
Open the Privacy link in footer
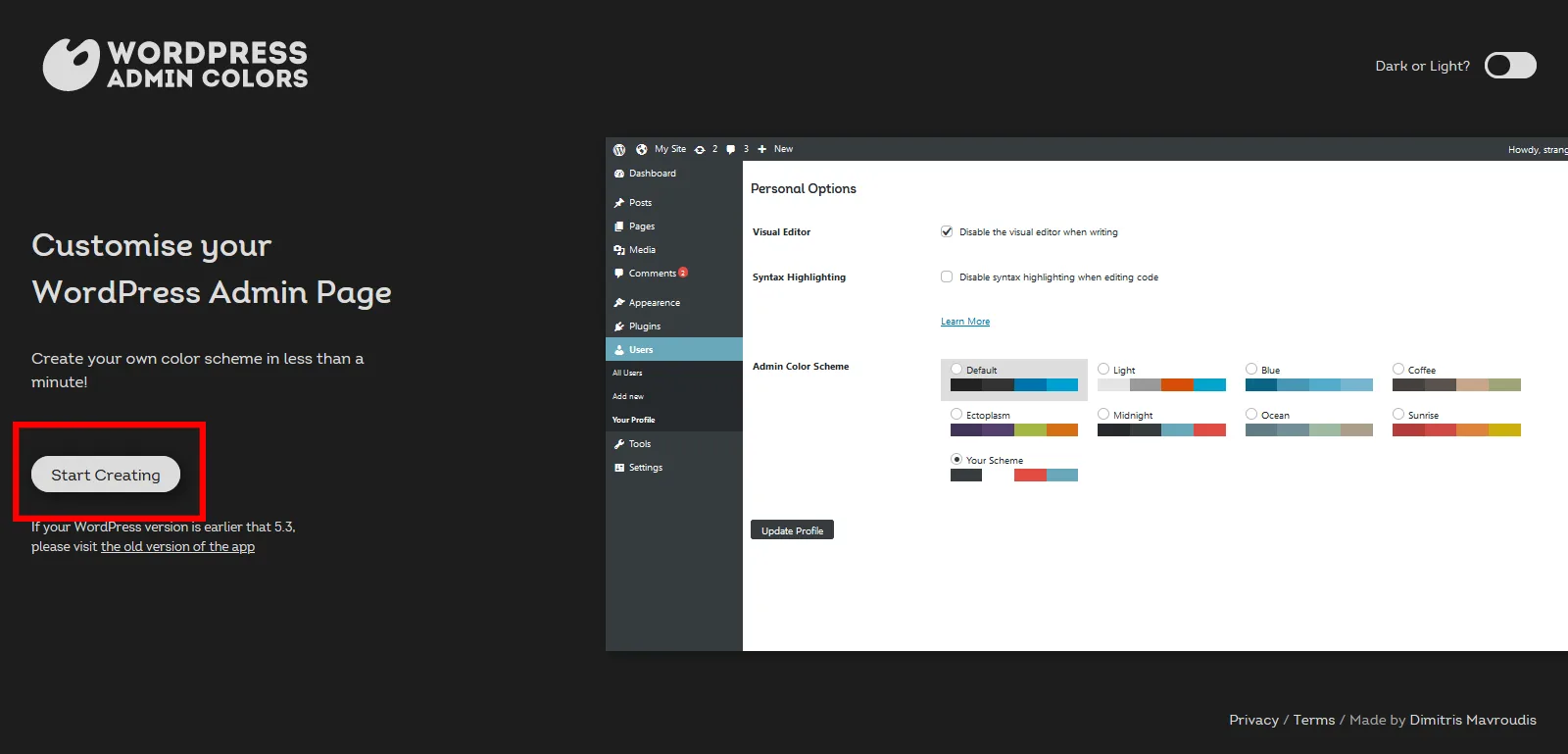1253,720
